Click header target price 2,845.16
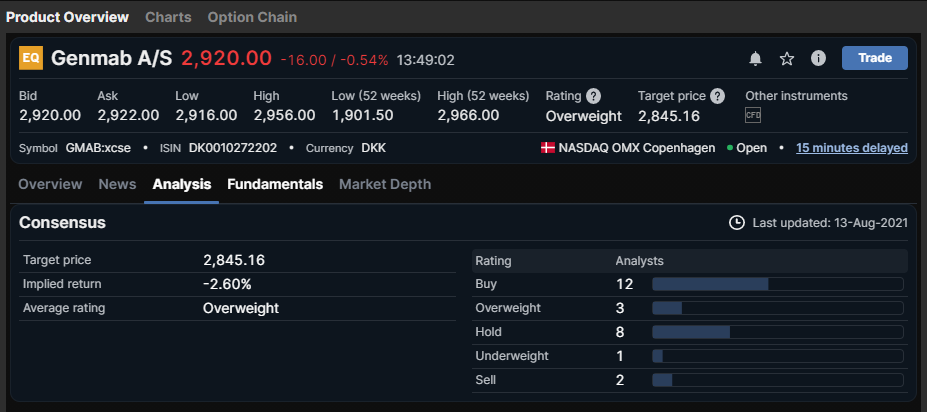Viewport: 927px width, 412px height. 669,116
